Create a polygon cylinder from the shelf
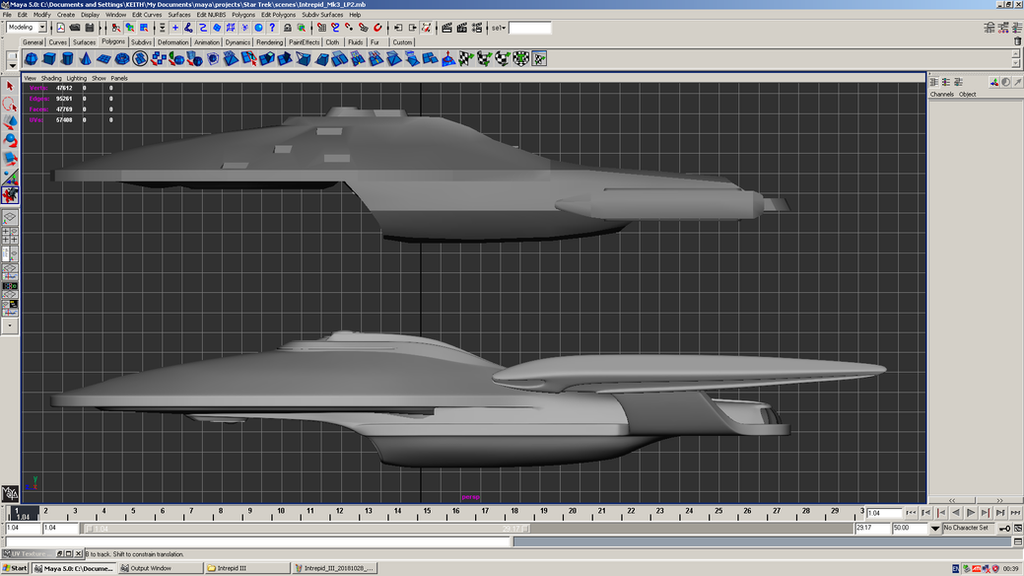The height and width of the screenshot is (576, 1024). [67, 59]
